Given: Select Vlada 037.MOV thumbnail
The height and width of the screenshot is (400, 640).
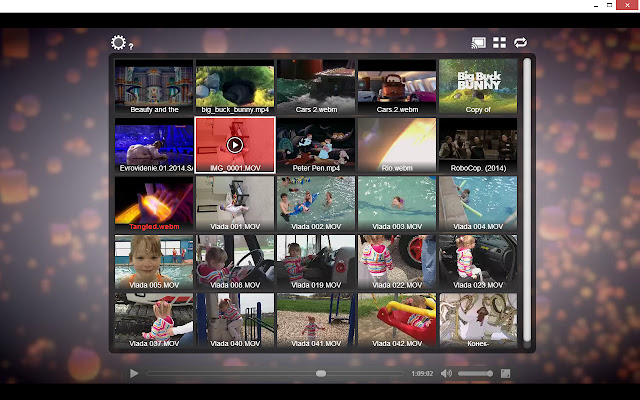Looking at the screenshot, I should click(154, 320).
